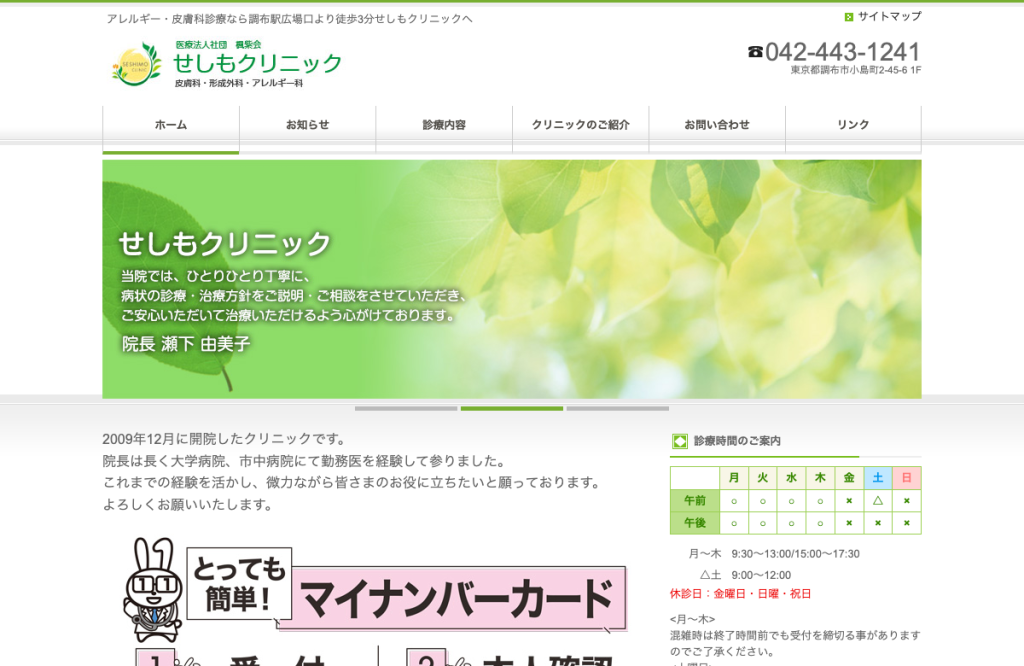This screenshot has height=666, width=1024.
Task: Switch to the first slideshow indicator
Action: (x=406, y=409)
